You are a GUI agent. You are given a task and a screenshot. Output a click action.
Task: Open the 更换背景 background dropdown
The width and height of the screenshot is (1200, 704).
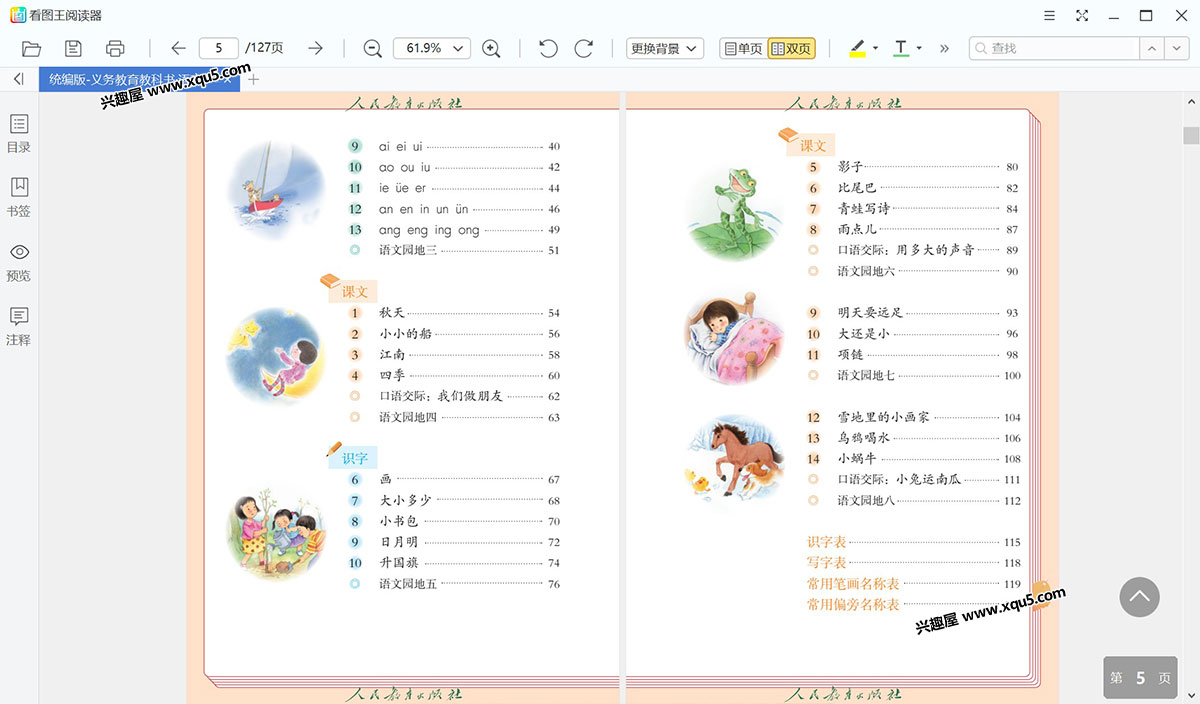coord(665,48)
